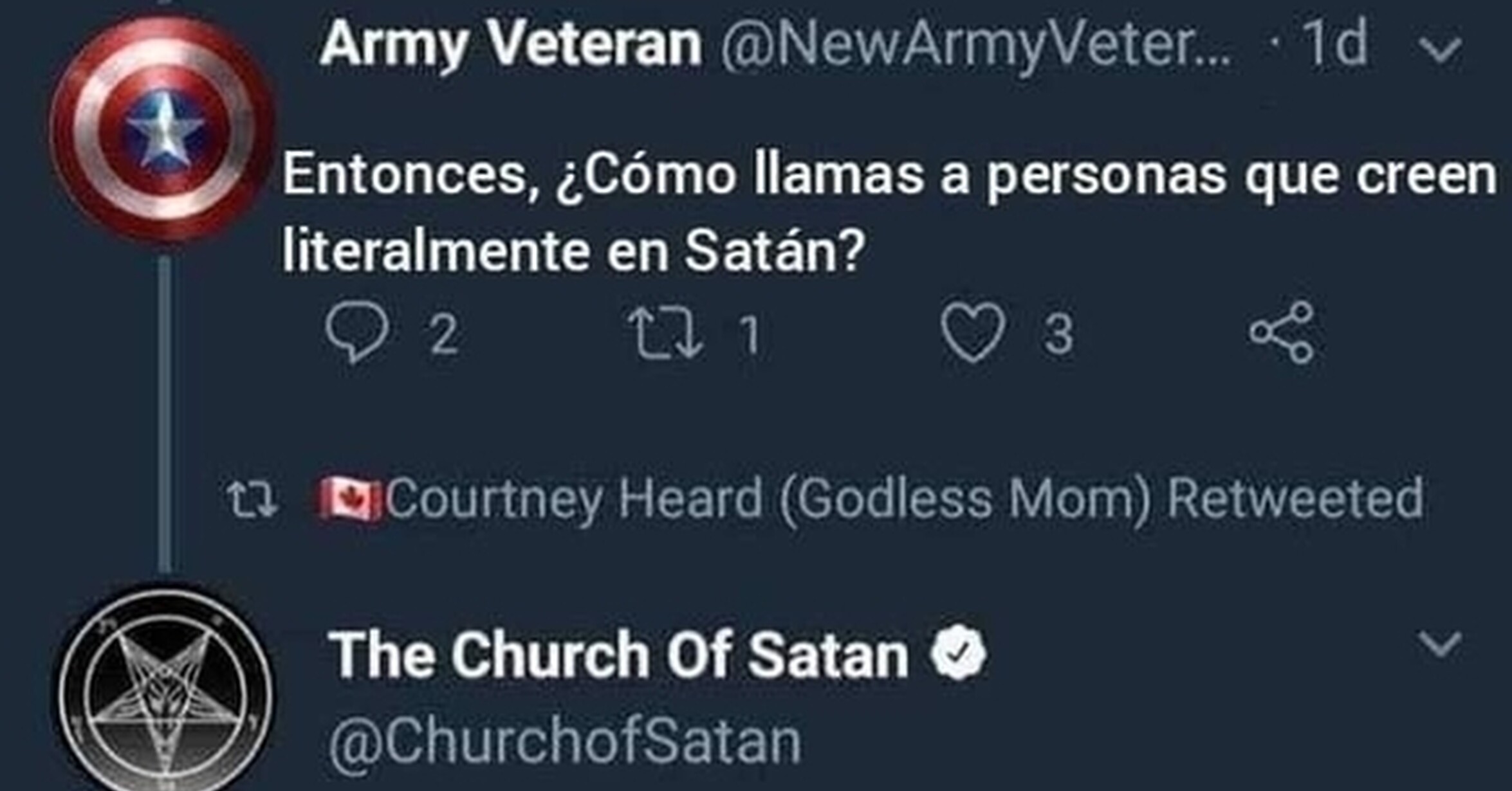
Task: Open the Captain America shield avatar
Action: pos(163,129)
